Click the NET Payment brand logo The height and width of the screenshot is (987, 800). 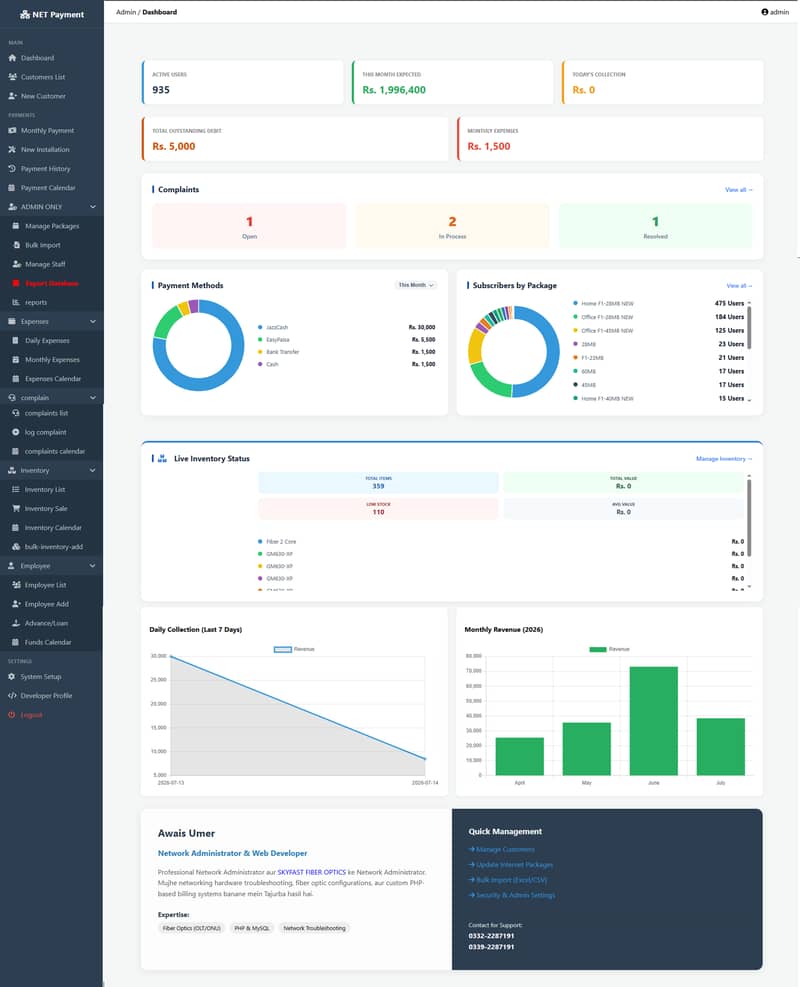coord(52,14)
